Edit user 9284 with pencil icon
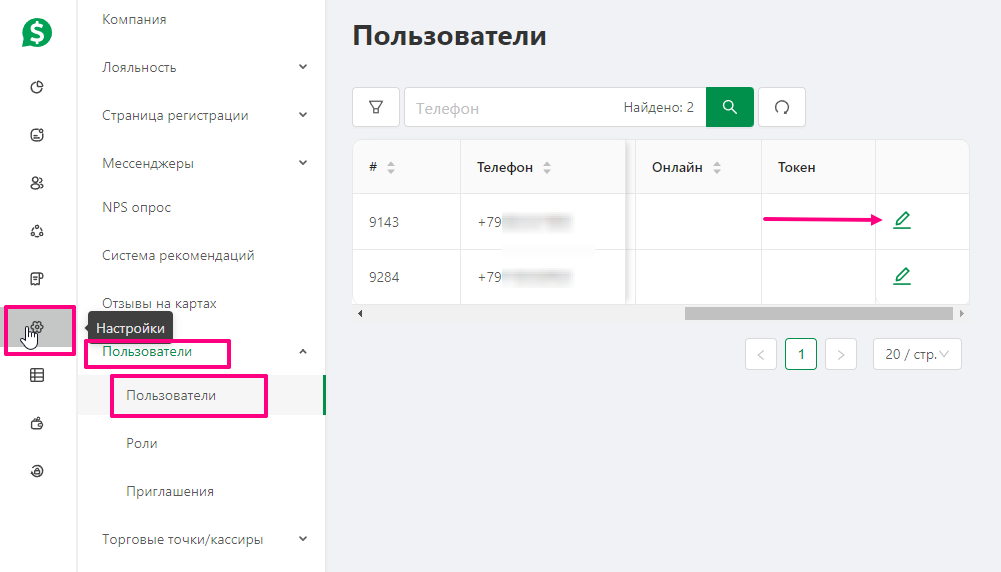This screenshot has height=572, width=1001. (x=902, y=276)
